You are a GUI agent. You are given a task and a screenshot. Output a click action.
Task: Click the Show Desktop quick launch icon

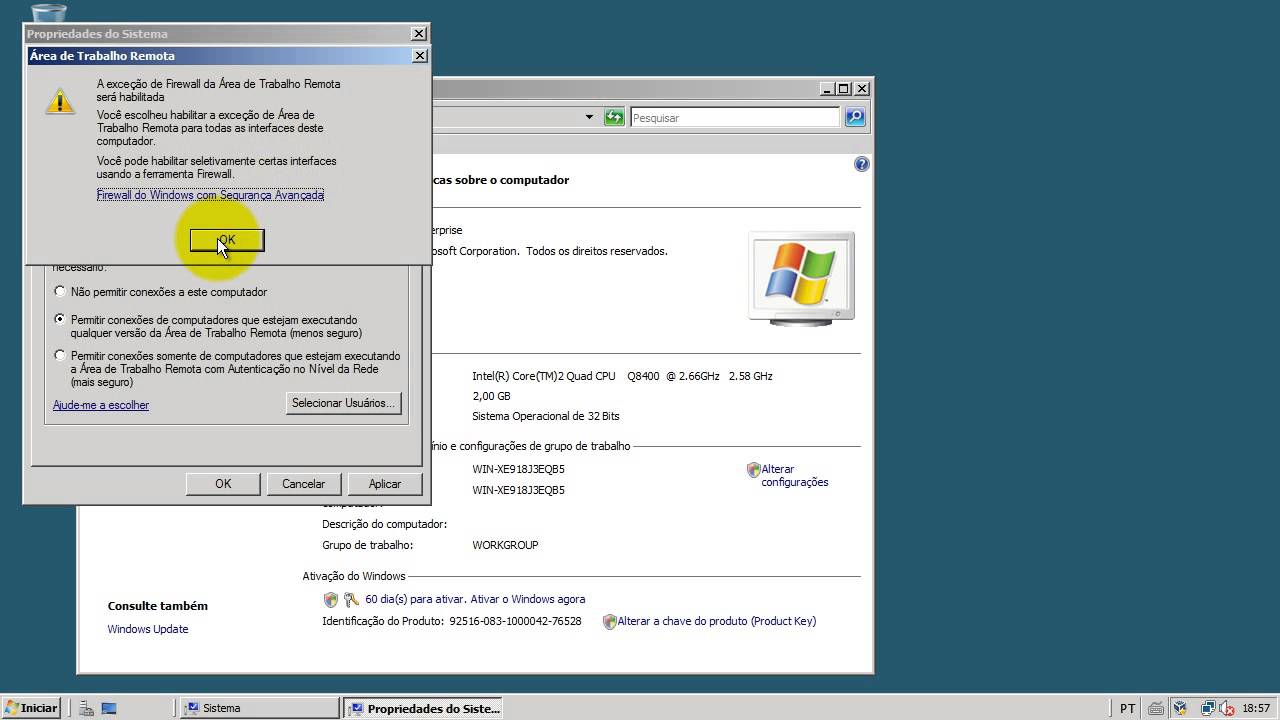[109, 708]
